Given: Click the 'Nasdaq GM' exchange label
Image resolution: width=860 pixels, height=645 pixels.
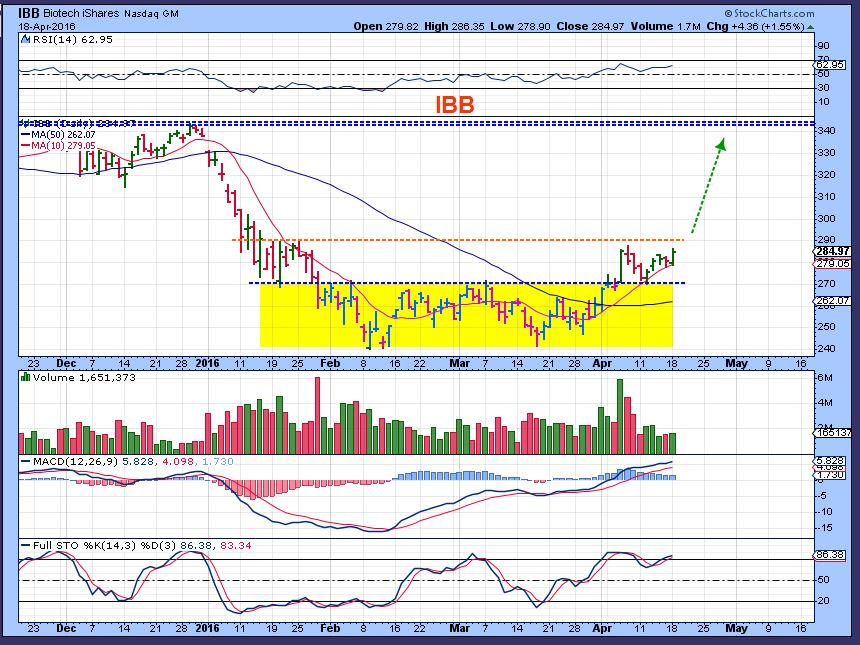Looking at the screenshot, I should tap(151, 14).
